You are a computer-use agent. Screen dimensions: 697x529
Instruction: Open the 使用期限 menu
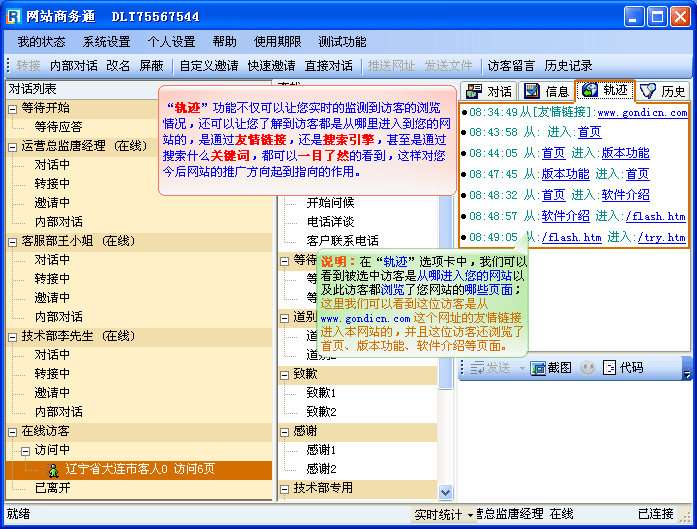277,42
